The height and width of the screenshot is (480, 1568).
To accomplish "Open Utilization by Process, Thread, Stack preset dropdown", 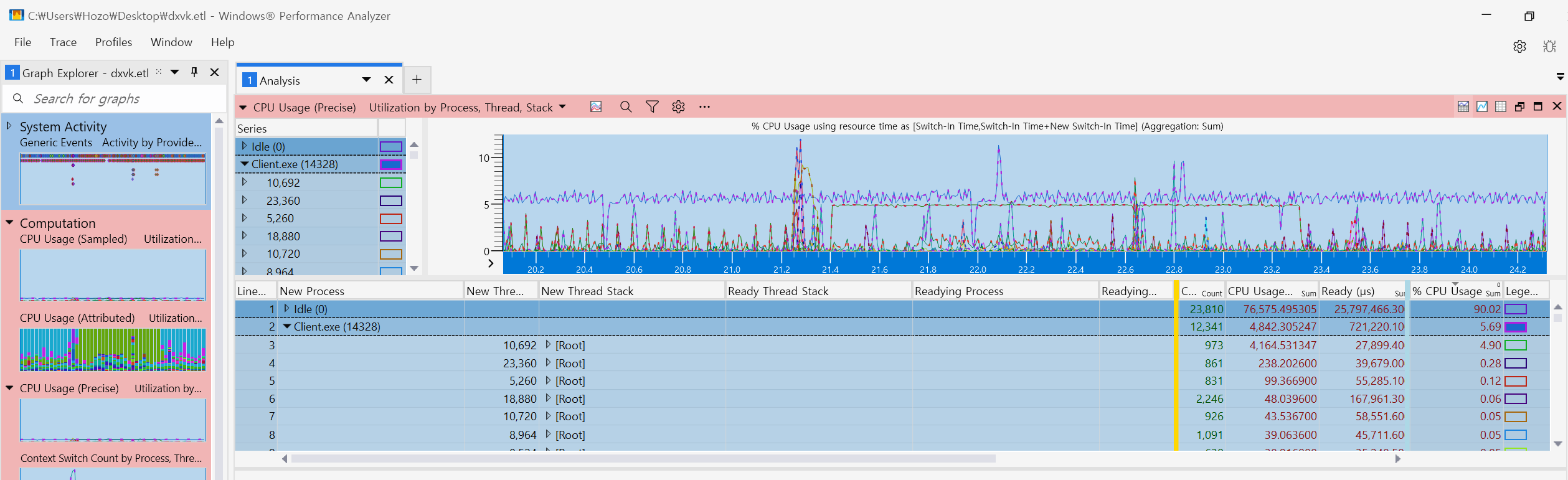I will 562,107.
